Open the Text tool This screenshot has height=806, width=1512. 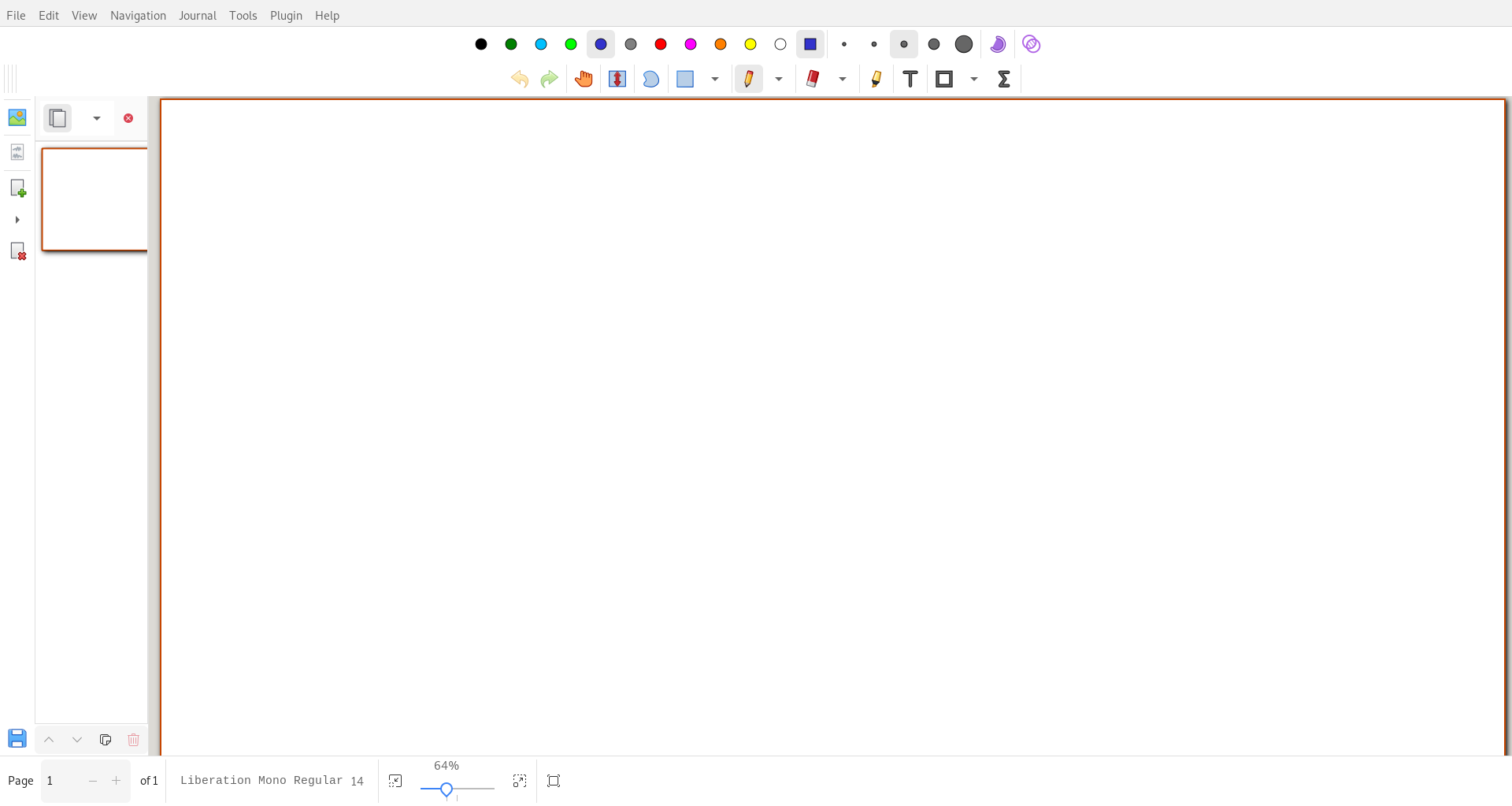910,79
